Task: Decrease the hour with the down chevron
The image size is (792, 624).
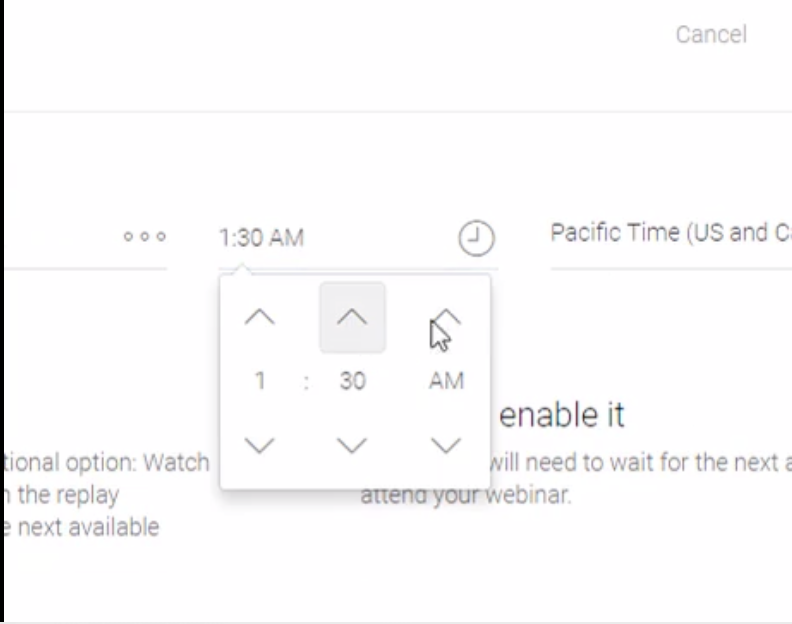Action: [259, 445]
